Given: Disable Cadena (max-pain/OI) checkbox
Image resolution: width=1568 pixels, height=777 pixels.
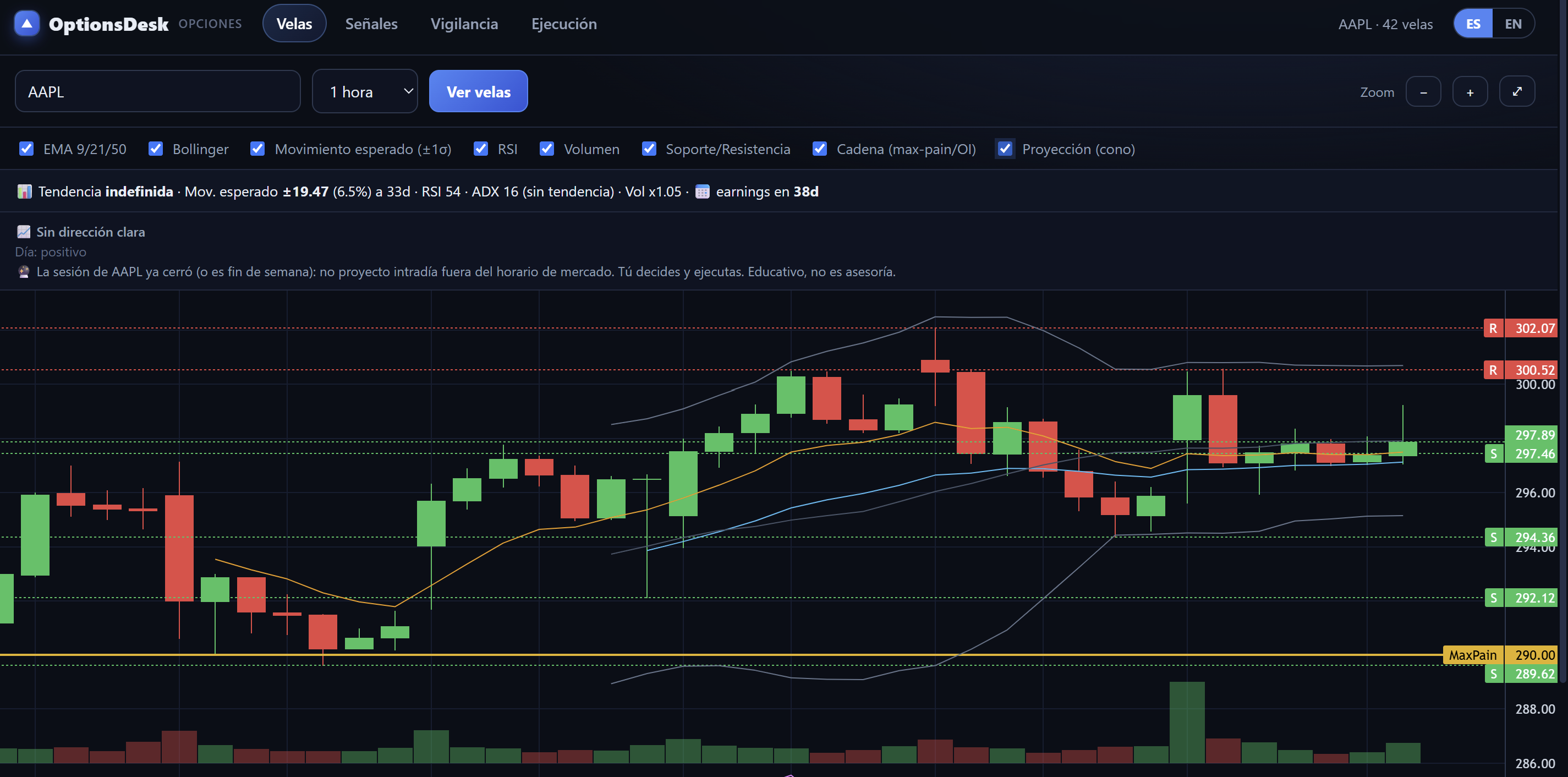Looking at the screenshot, I should click(820, 149).
